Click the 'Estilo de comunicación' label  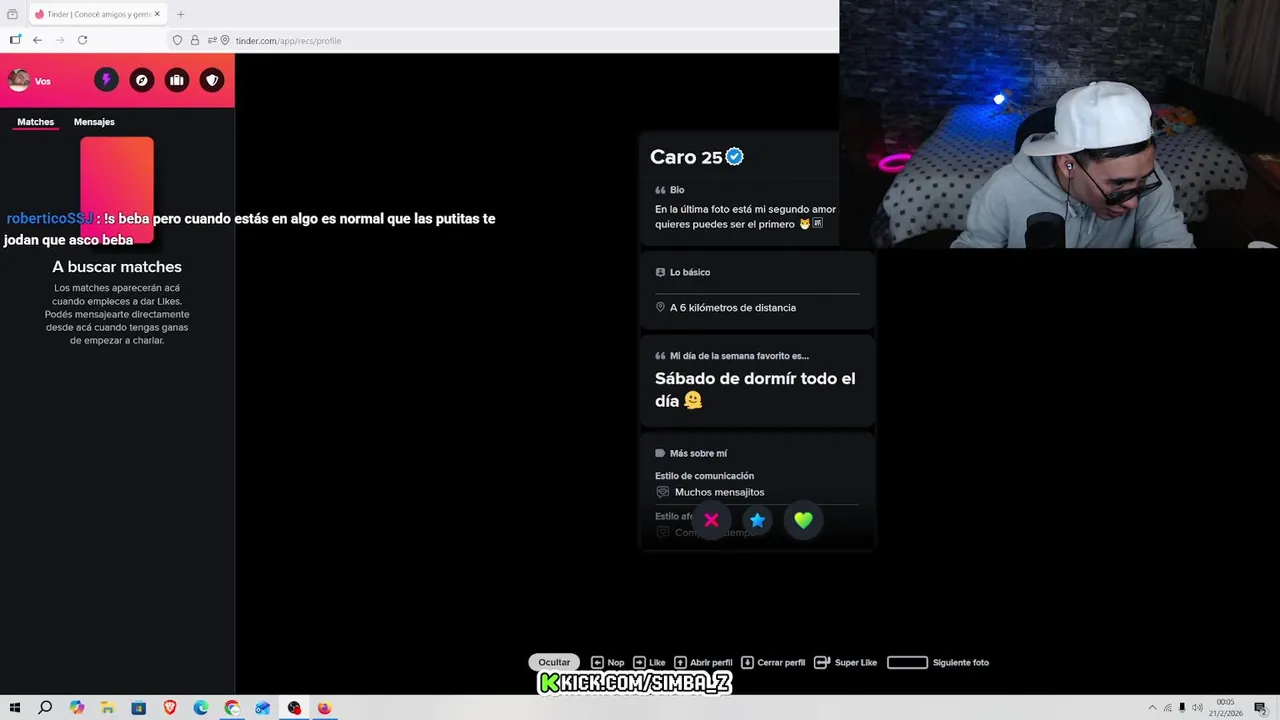coord(704,476)
